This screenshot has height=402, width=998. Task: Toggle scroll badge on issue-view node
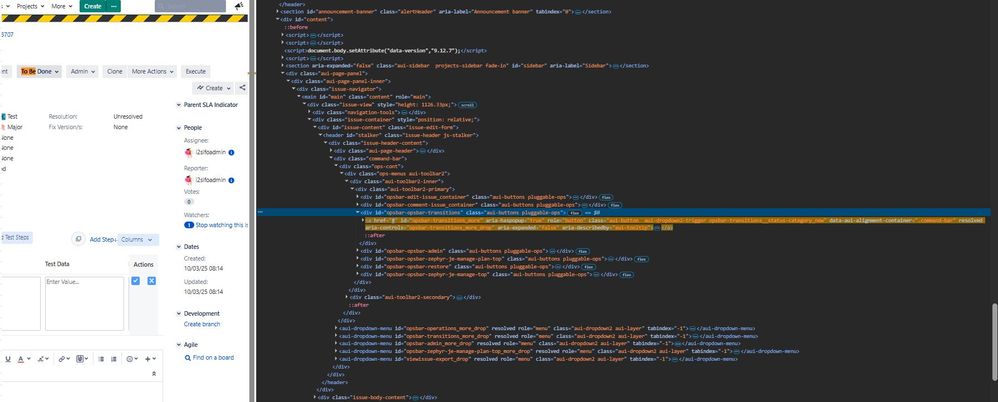[x=468, y=104]
